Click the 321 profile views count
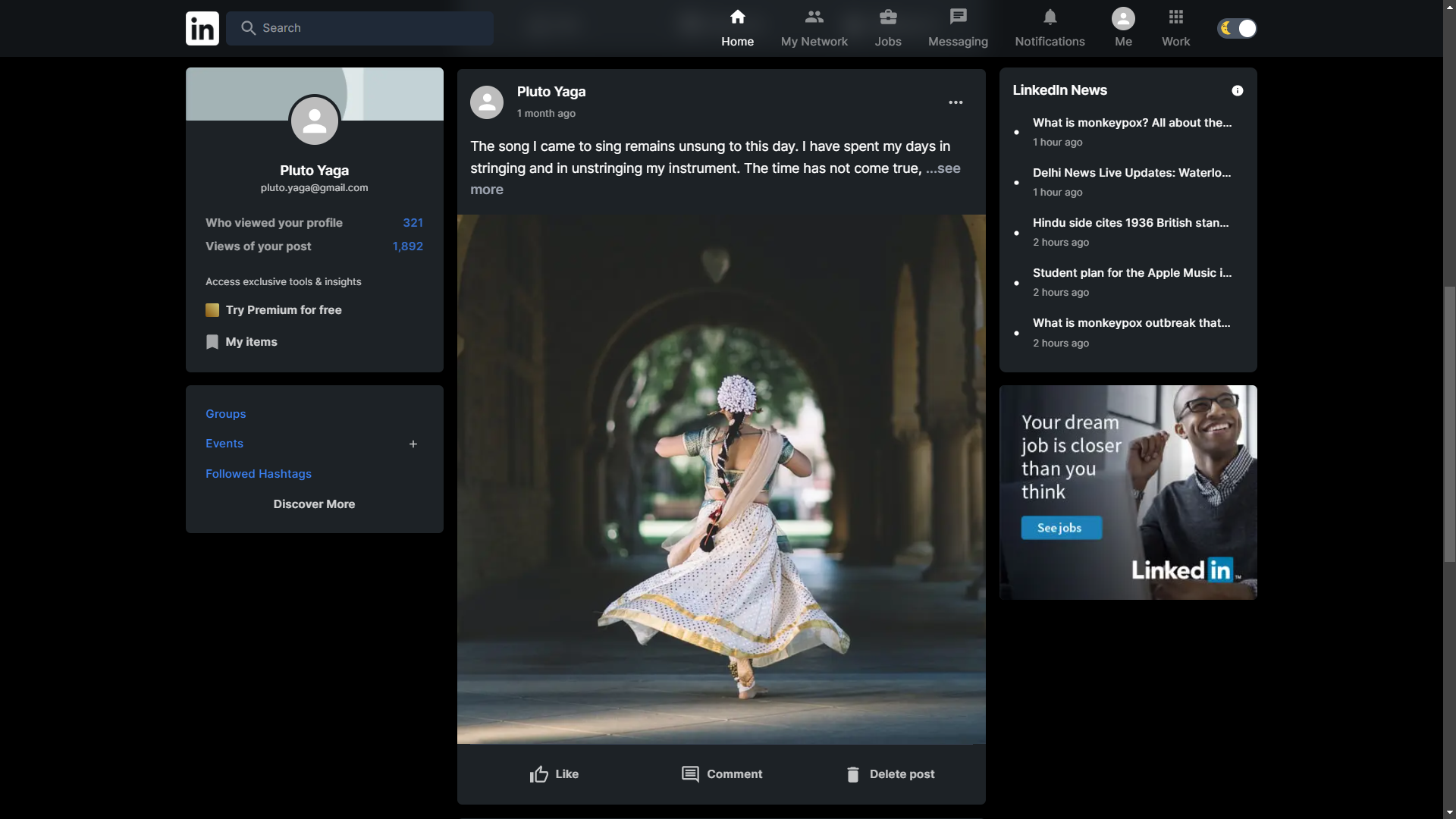Screen dimensions: 1456x819 (413, 223)
